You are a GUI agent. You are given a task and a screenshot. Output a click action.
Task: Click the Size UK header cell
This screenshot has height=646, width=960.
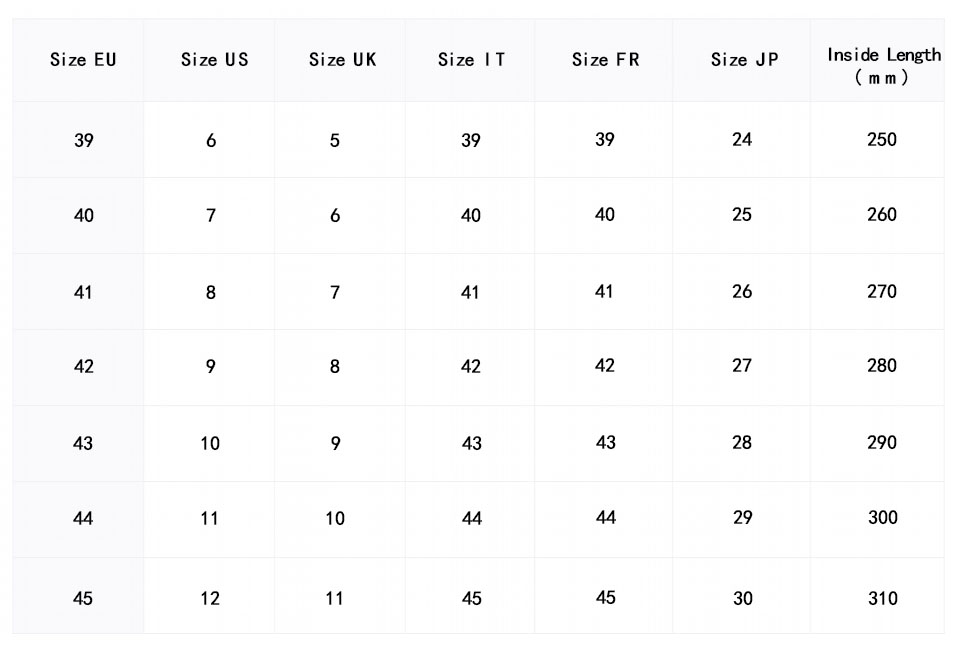coord(342,60)
